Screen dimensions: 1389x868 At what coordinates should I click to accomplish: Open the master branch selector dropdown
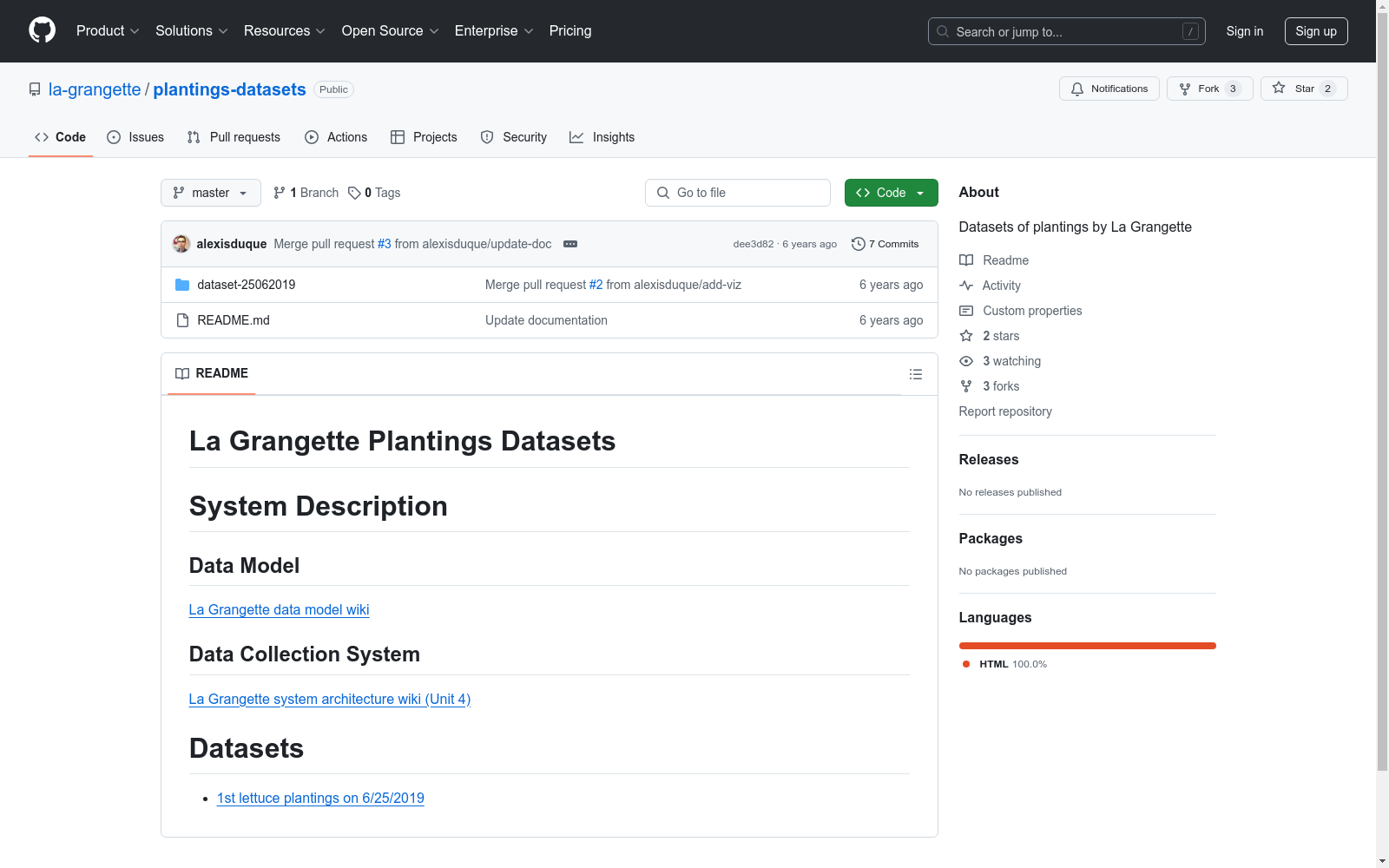point(211,193)
